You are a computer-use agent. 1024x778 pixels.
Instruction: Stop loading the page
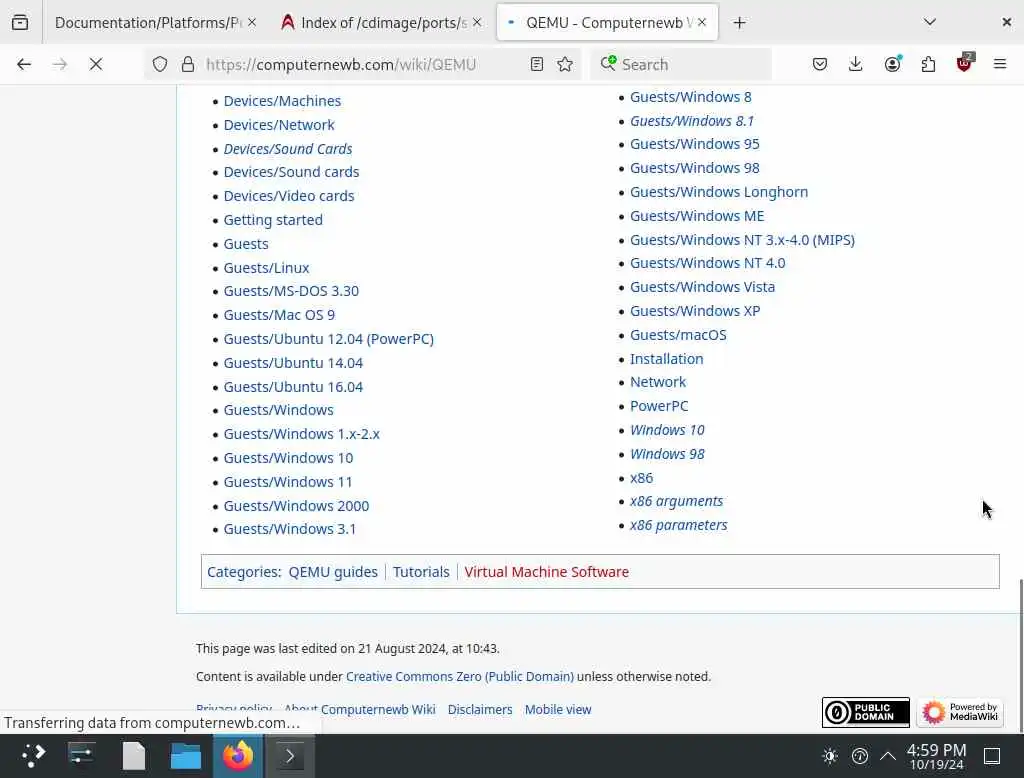[x=95, y=64]
